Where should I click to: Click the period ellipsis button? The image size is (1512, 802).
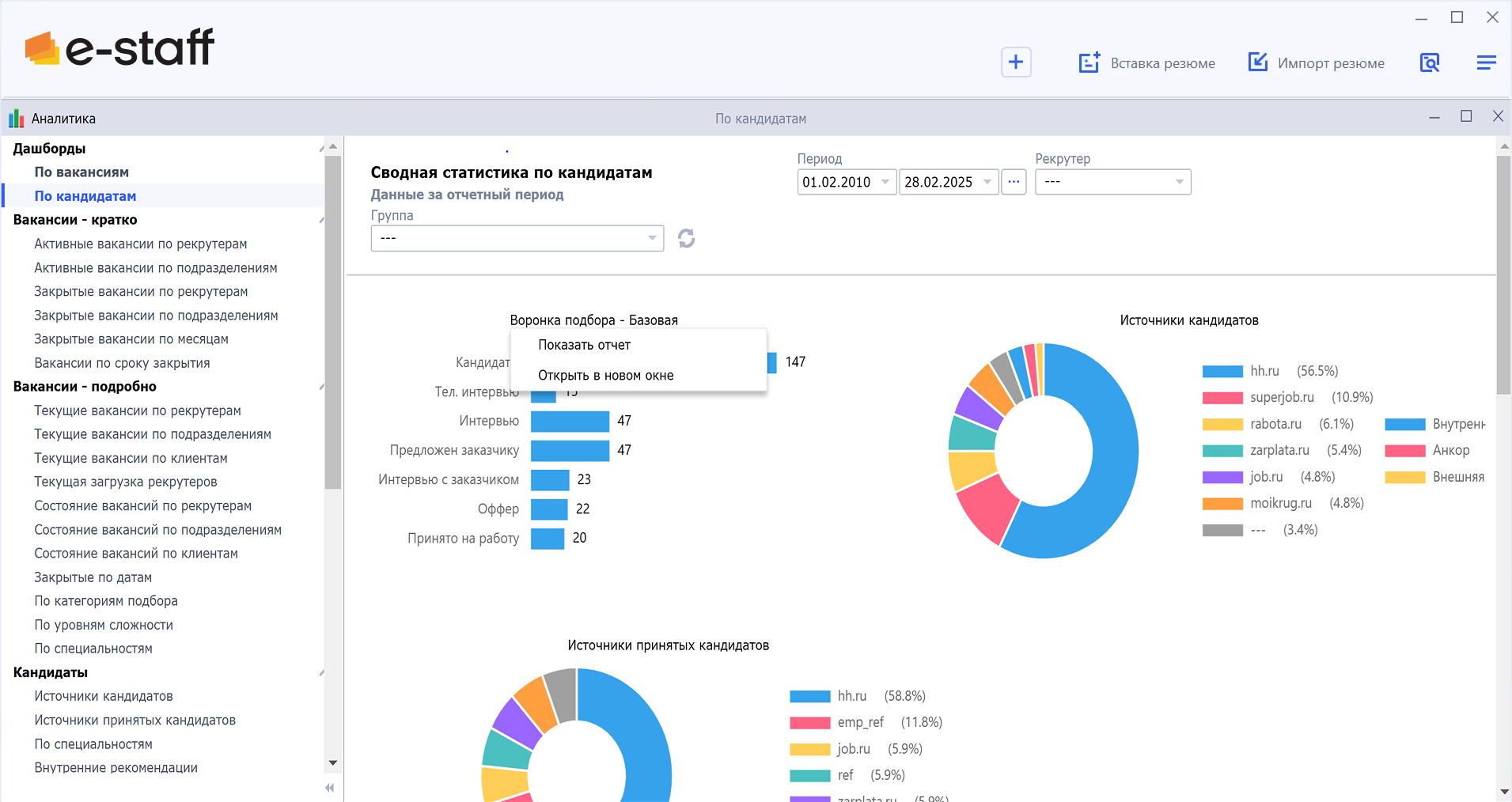point(1014,182)
